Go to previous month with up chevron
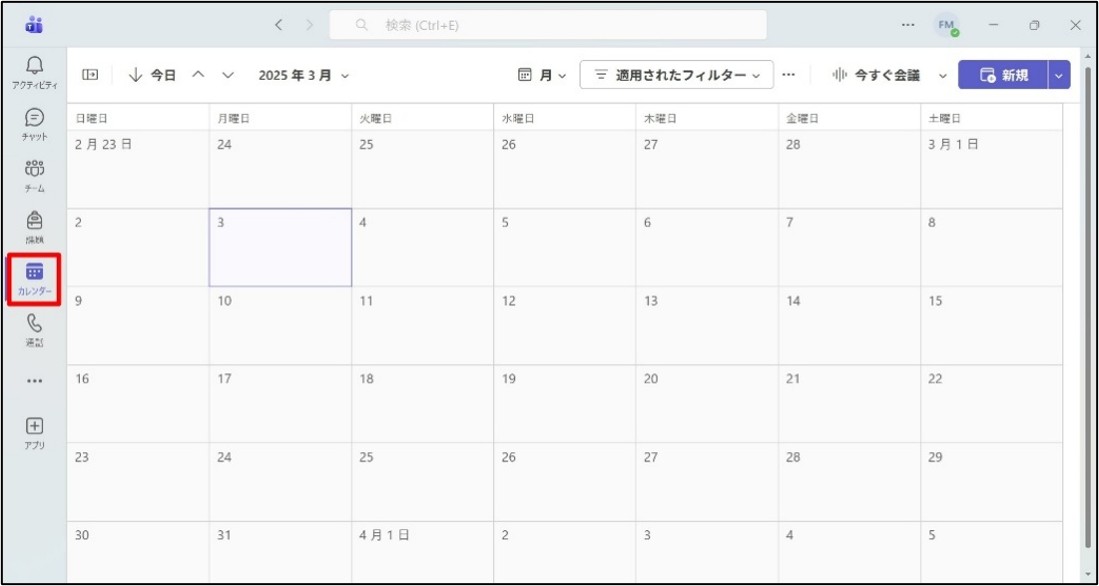This screenshot has height=586, width=1099. coord(198,75)
